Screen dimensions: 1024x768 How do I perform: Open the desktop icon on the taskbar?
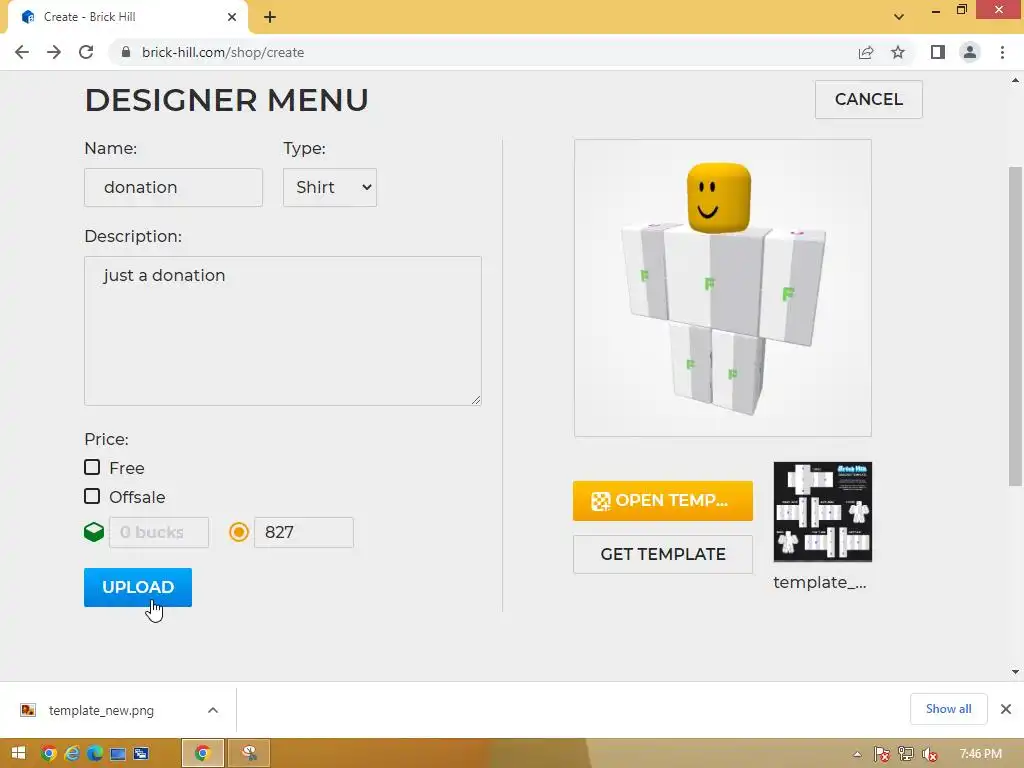[118, 754]
